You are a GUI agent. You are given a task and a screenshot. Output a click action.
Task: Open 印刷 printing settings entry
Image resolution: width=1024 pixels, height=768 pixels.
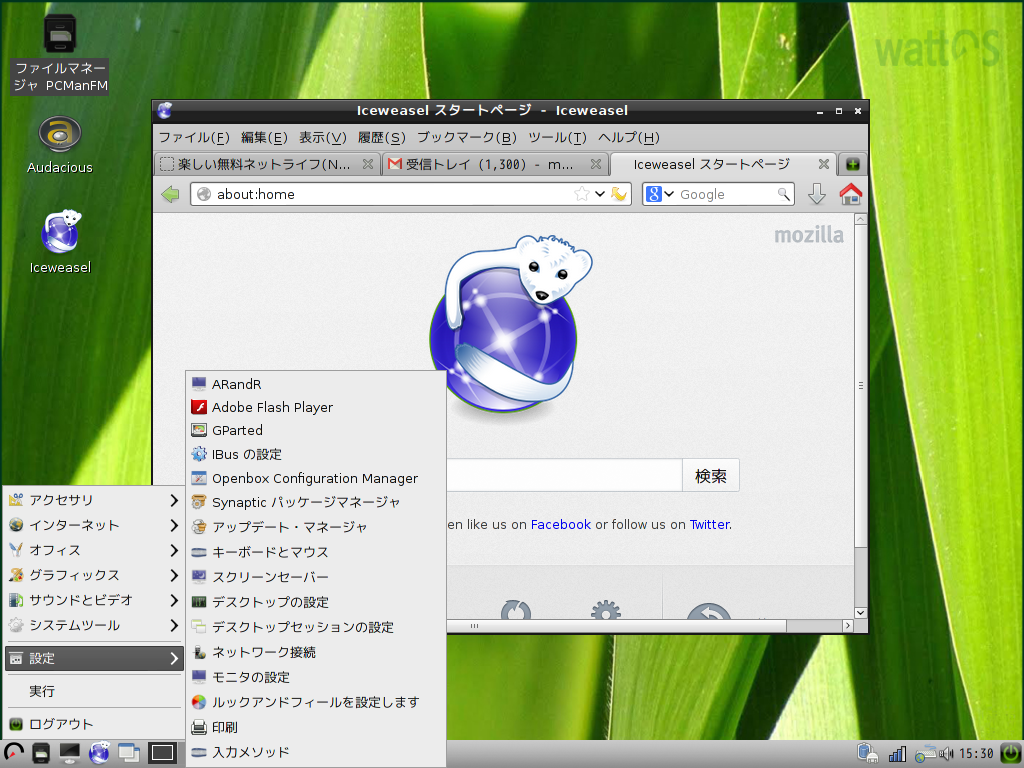[316, 728]
